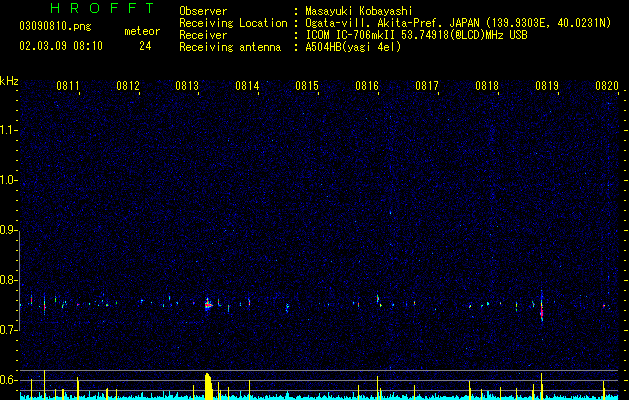Click the 1.0 kHz axis label

click(x=8, y=180)
